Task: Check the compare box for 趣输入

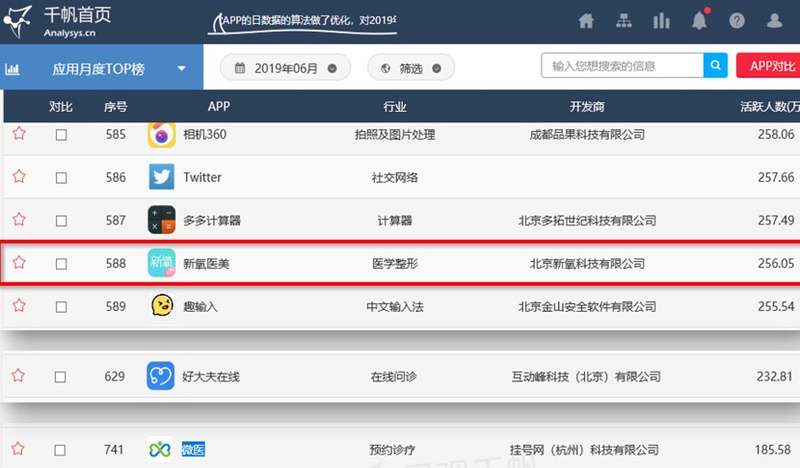Action: (x=61, y=307)
